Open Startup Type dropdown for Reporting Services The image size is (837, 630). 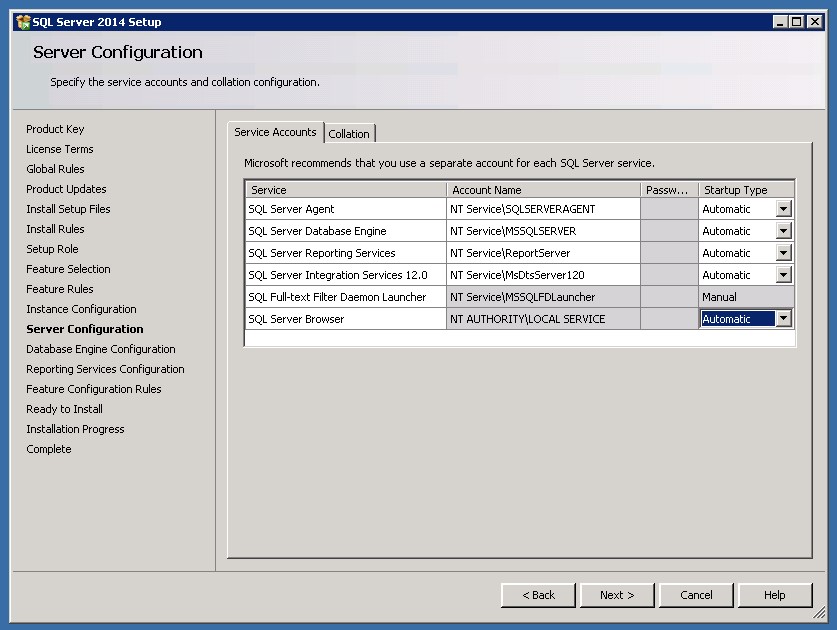click(783, 253)
